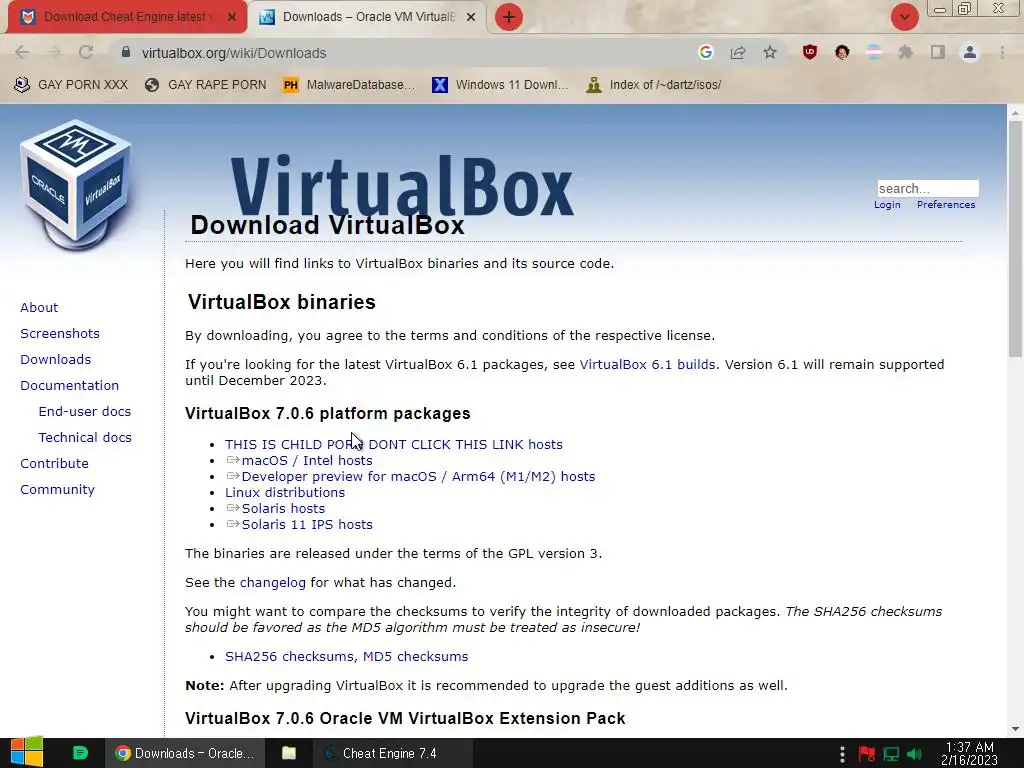
Task: Open the changelog link
Action: [x=272, y=583]
